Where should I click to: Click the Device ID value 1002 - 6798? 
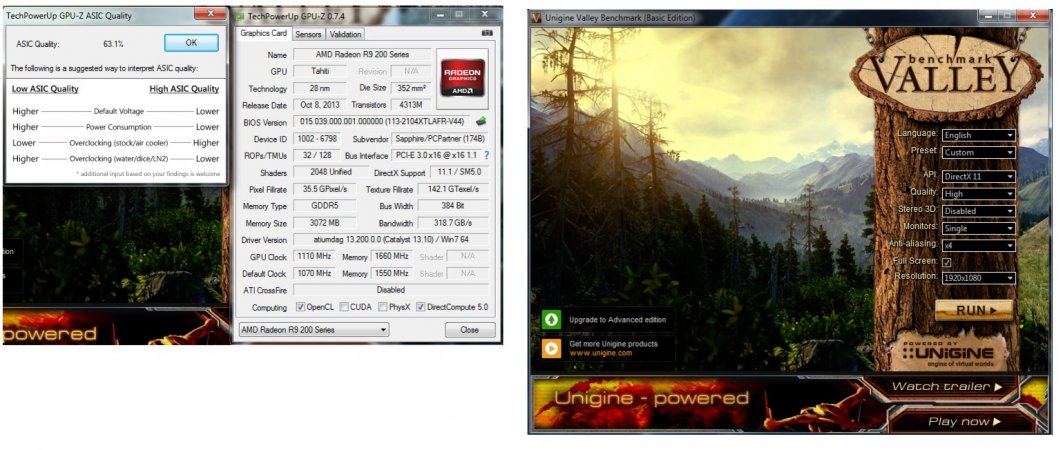317,139
